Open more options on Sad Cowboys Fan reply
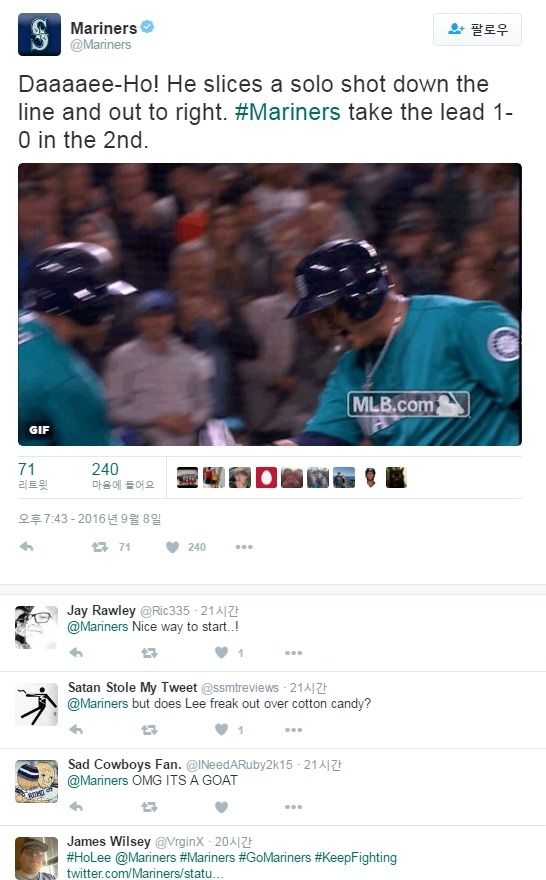 tap(293, 807)
